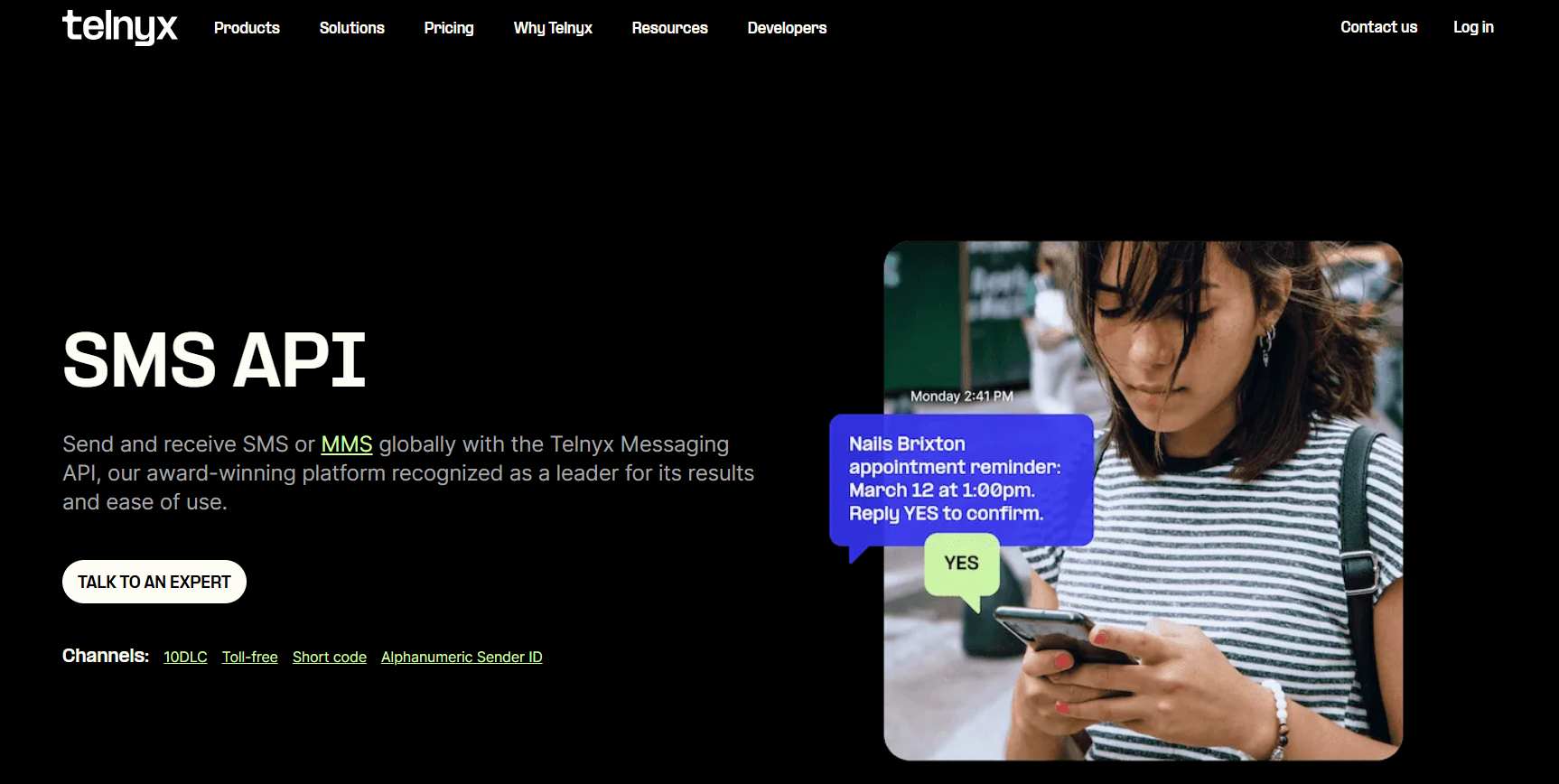Click the Contact us link
Image resolution: width=1559 pixels, height=784 pixels.
[1379, 27]
